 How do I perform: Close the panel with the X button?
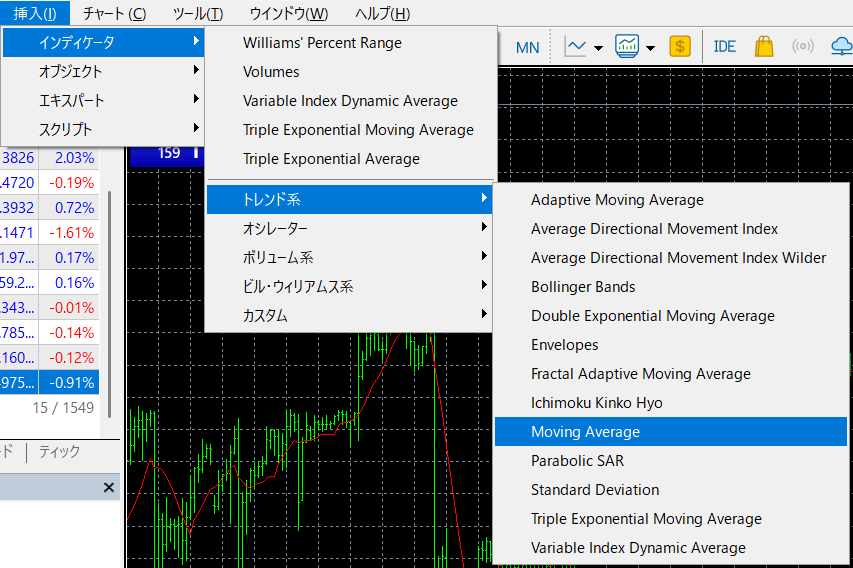click(x=109, y=487)
